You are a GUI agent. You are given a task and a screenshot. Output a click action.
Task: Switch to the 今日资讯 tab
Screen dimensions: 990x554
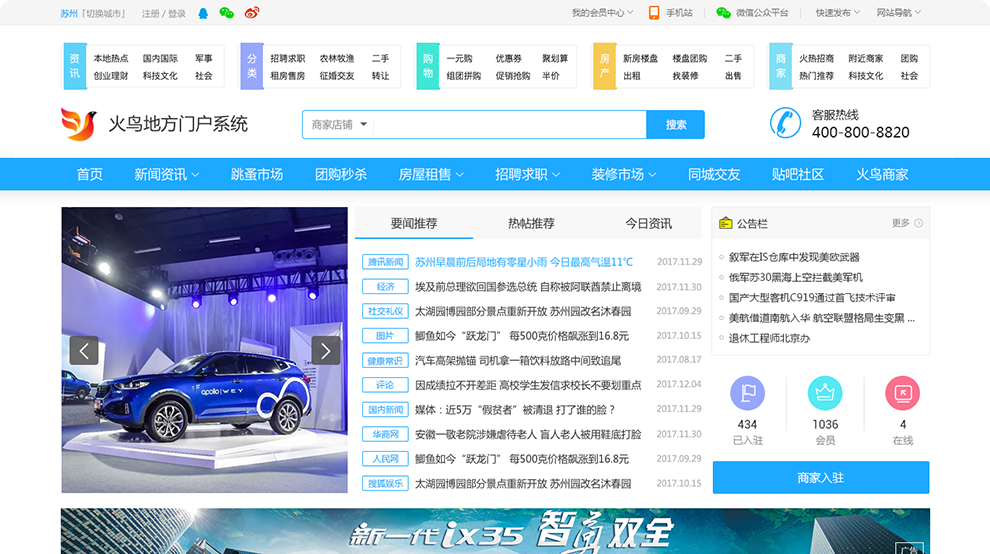649,223
